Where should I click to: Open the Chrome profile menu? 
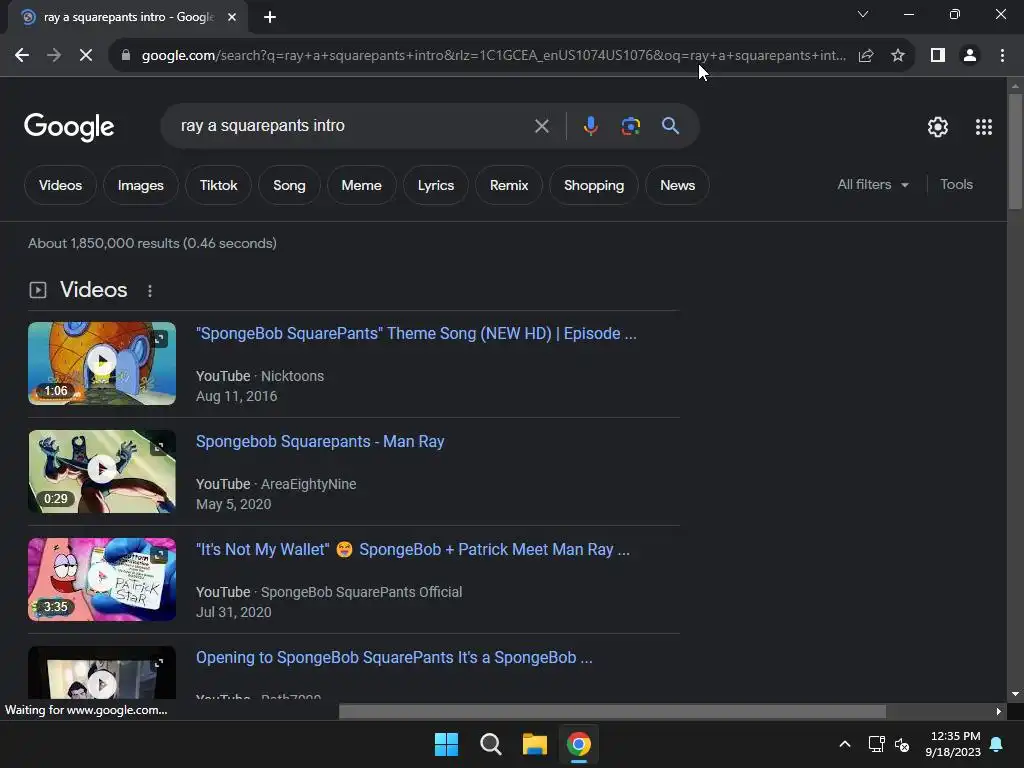(970, 56)
